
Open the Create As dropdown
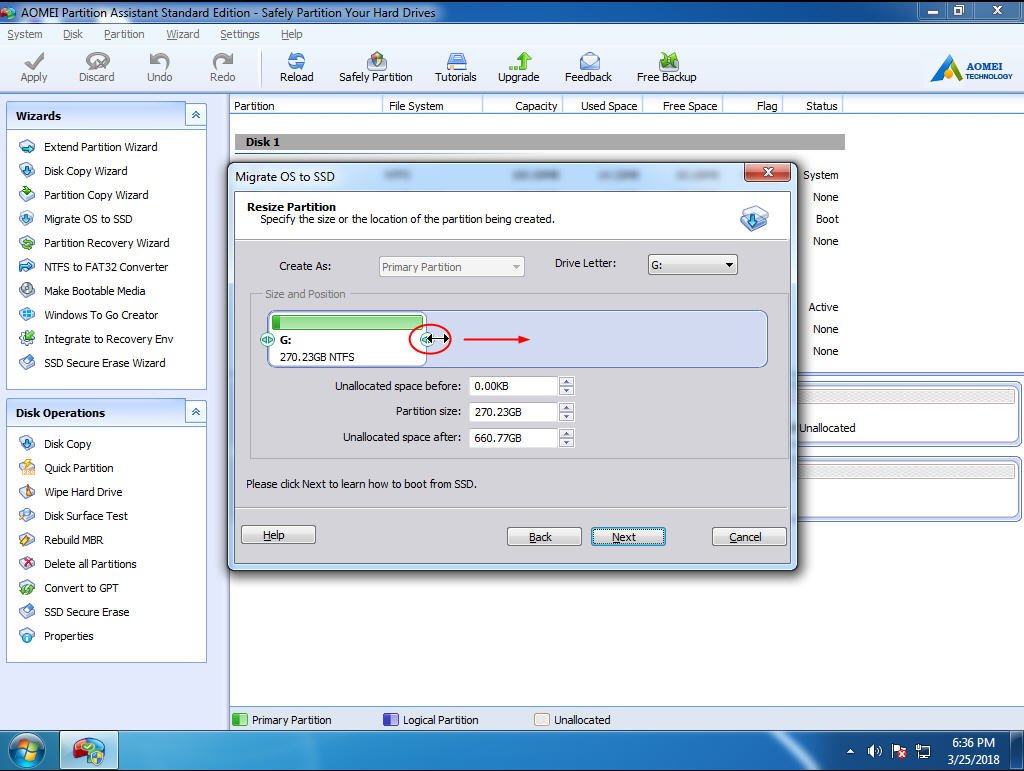451,267
